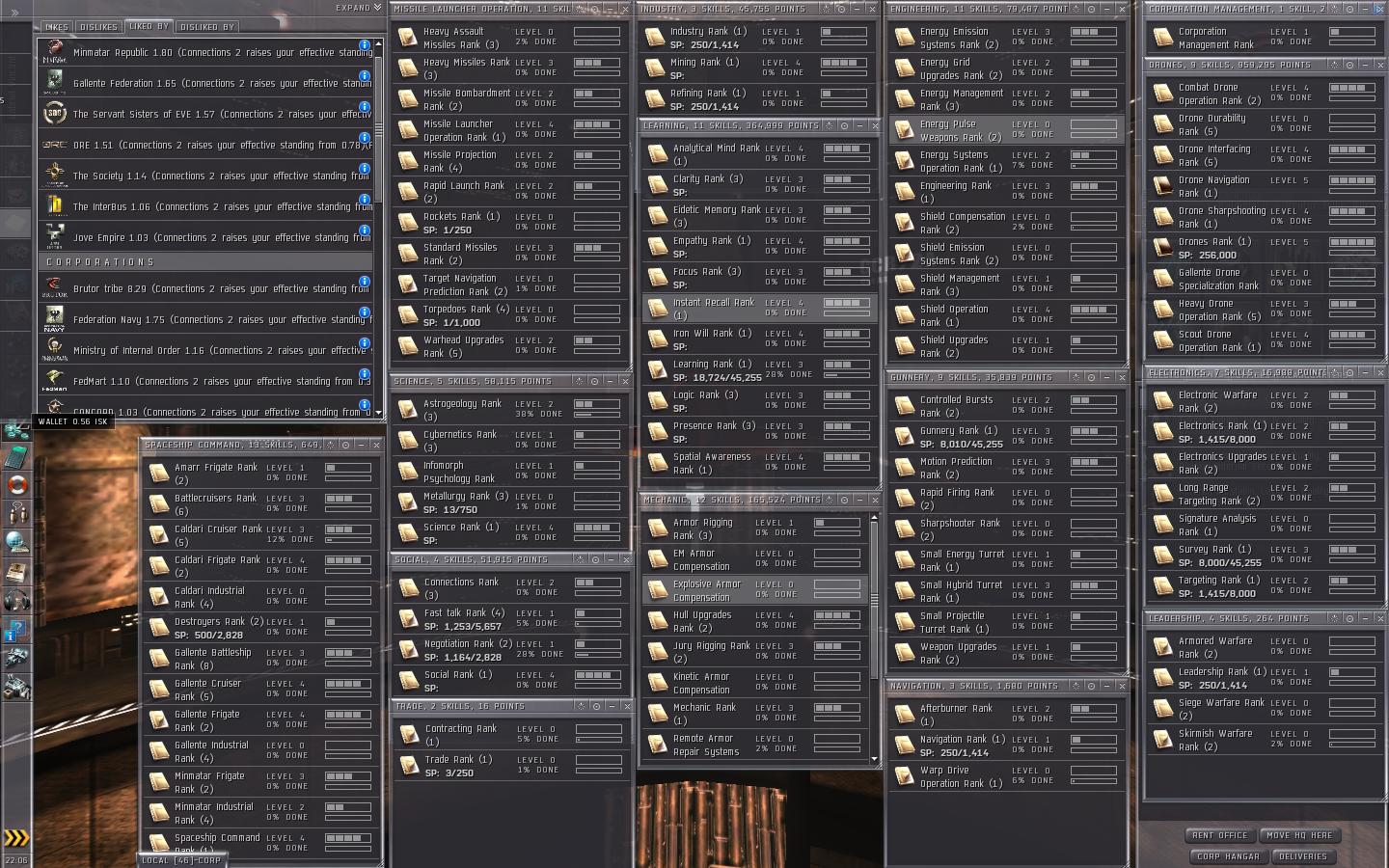Click the Battlecruisers skill book icon
Screen dimensions: 1389x868
point(159,504)
